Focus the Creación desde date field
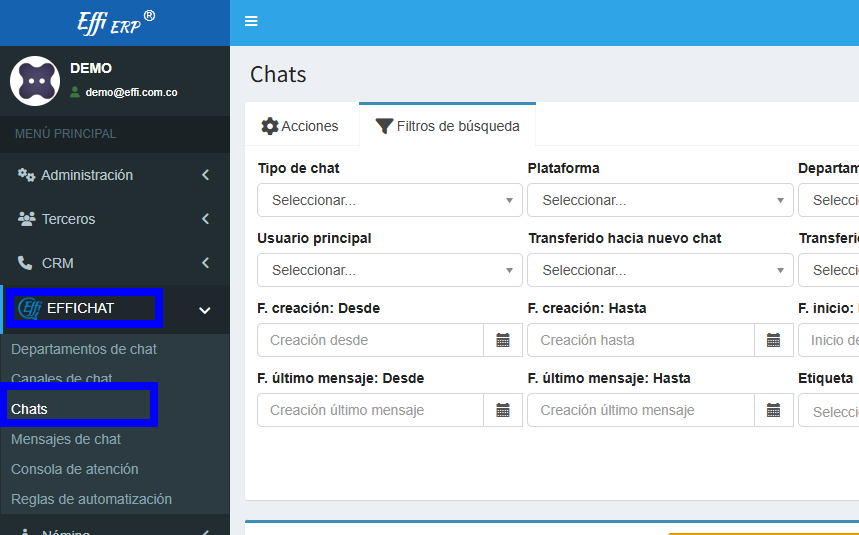 (370, 340)
